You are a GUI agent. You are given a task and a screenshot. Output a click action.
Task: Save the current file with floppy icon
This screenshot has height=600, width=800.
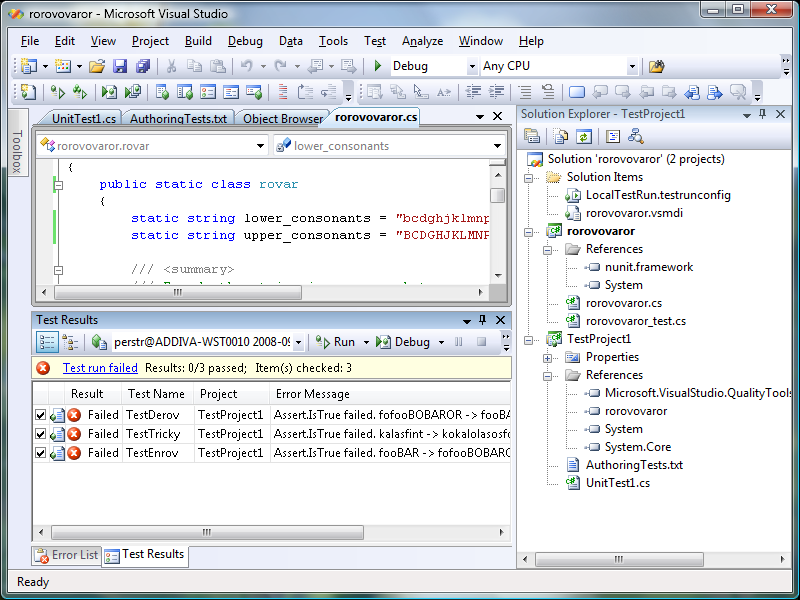120,66
